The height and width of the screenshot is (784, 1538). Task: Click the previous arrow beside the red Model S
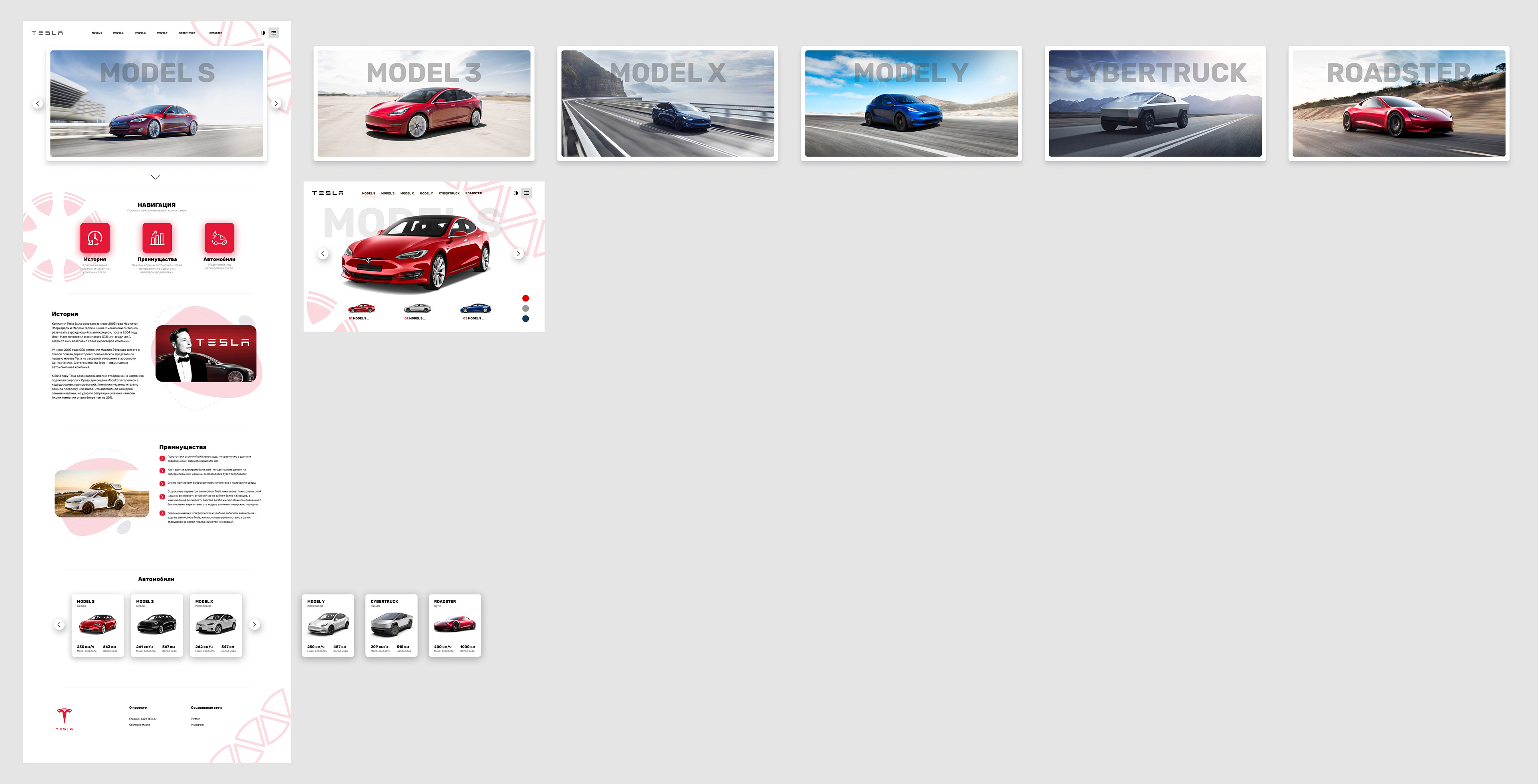pyautogui.click(x=323, y=254)
